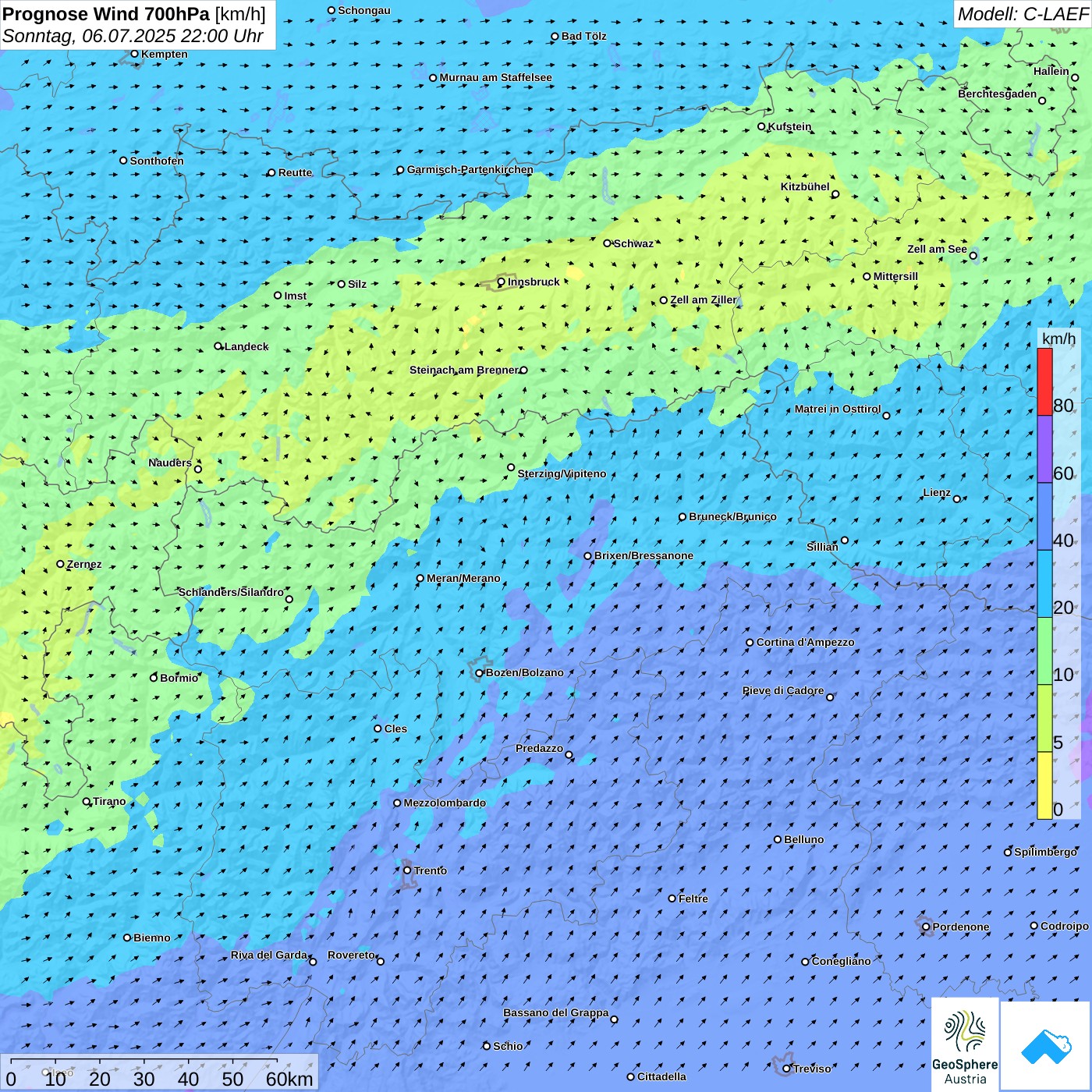The image size is (1092, 1092).
Task: Click the Lienz location marker
Action: pyautogui.click(x=957, y=499)
